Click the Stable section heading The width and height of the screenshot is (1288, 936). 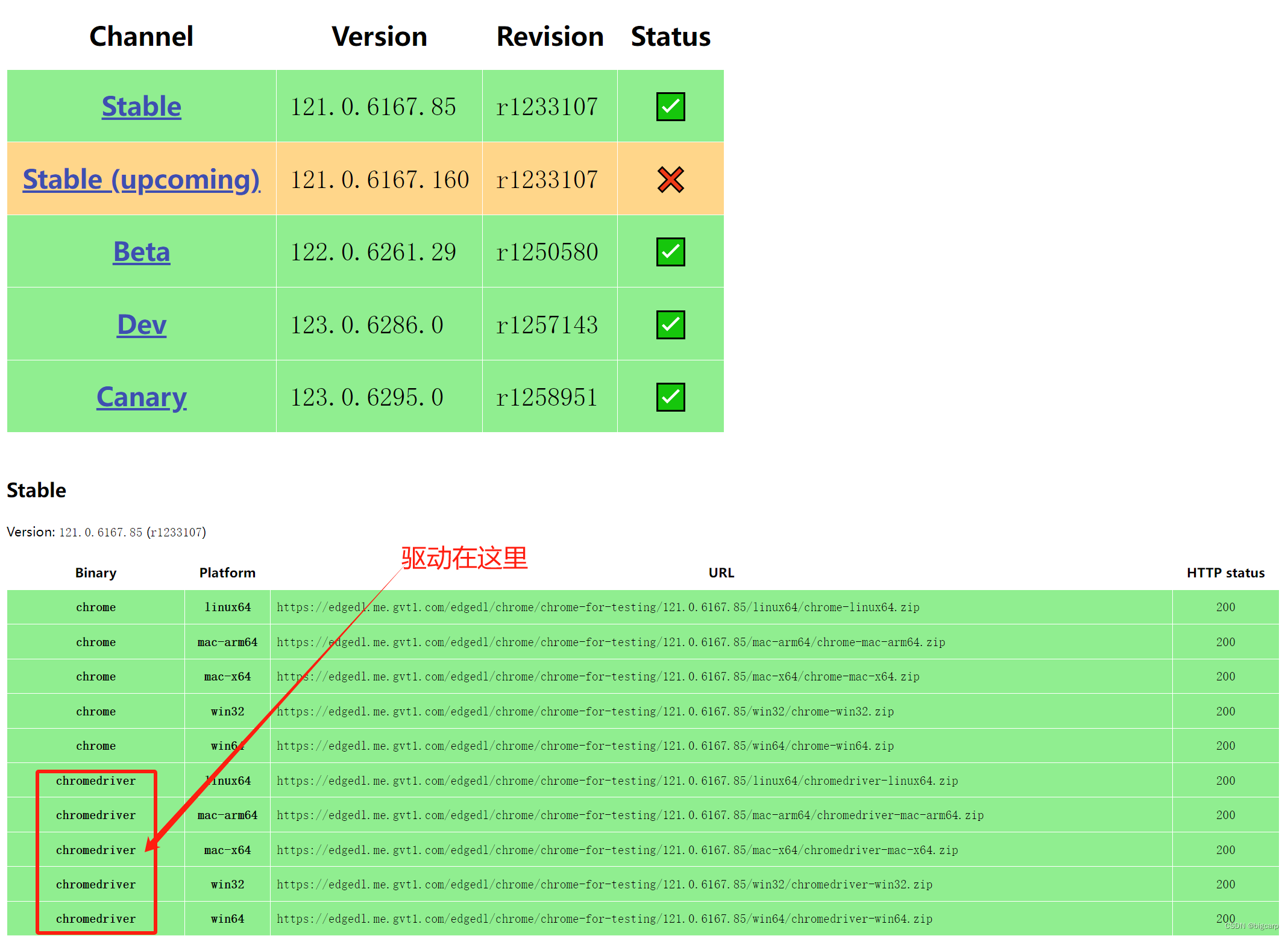(36, 490)
